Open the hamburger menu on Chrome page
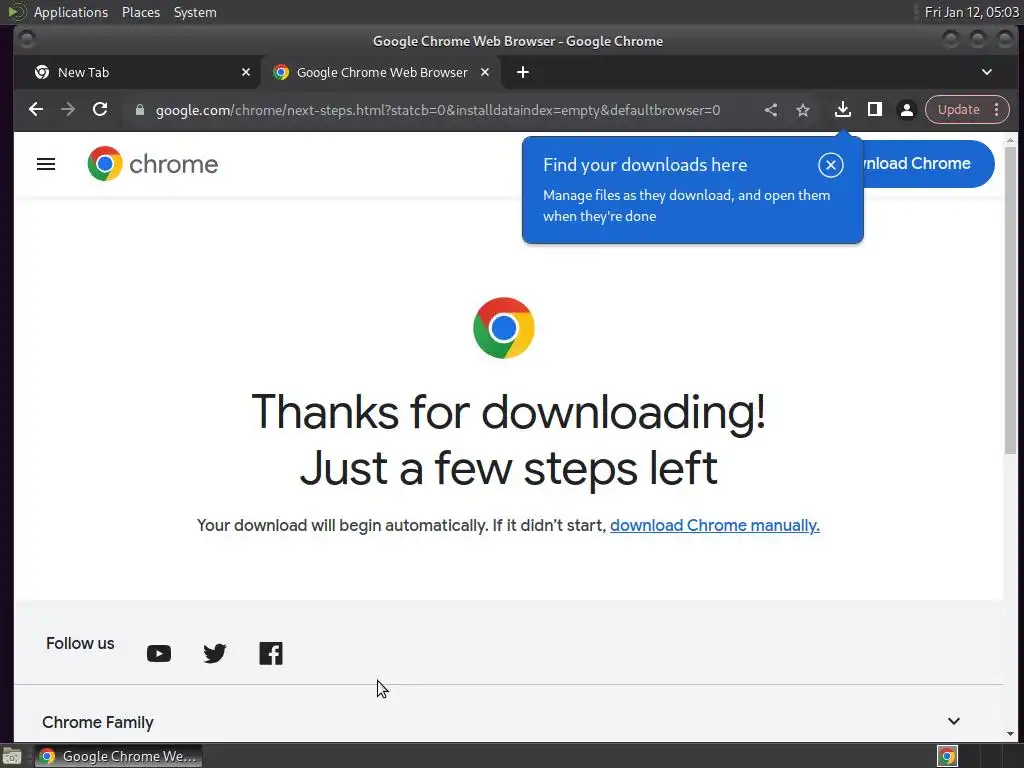 (46, 164)
